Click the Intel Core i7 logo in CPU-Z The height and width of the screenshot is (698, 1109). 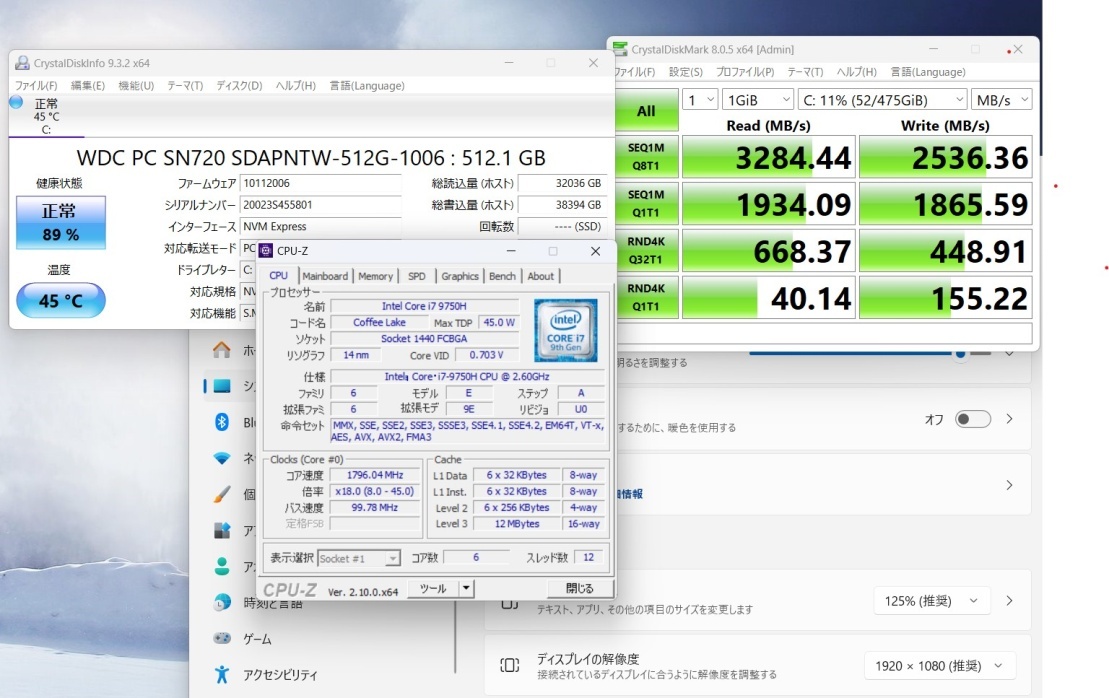click(566, 330)
